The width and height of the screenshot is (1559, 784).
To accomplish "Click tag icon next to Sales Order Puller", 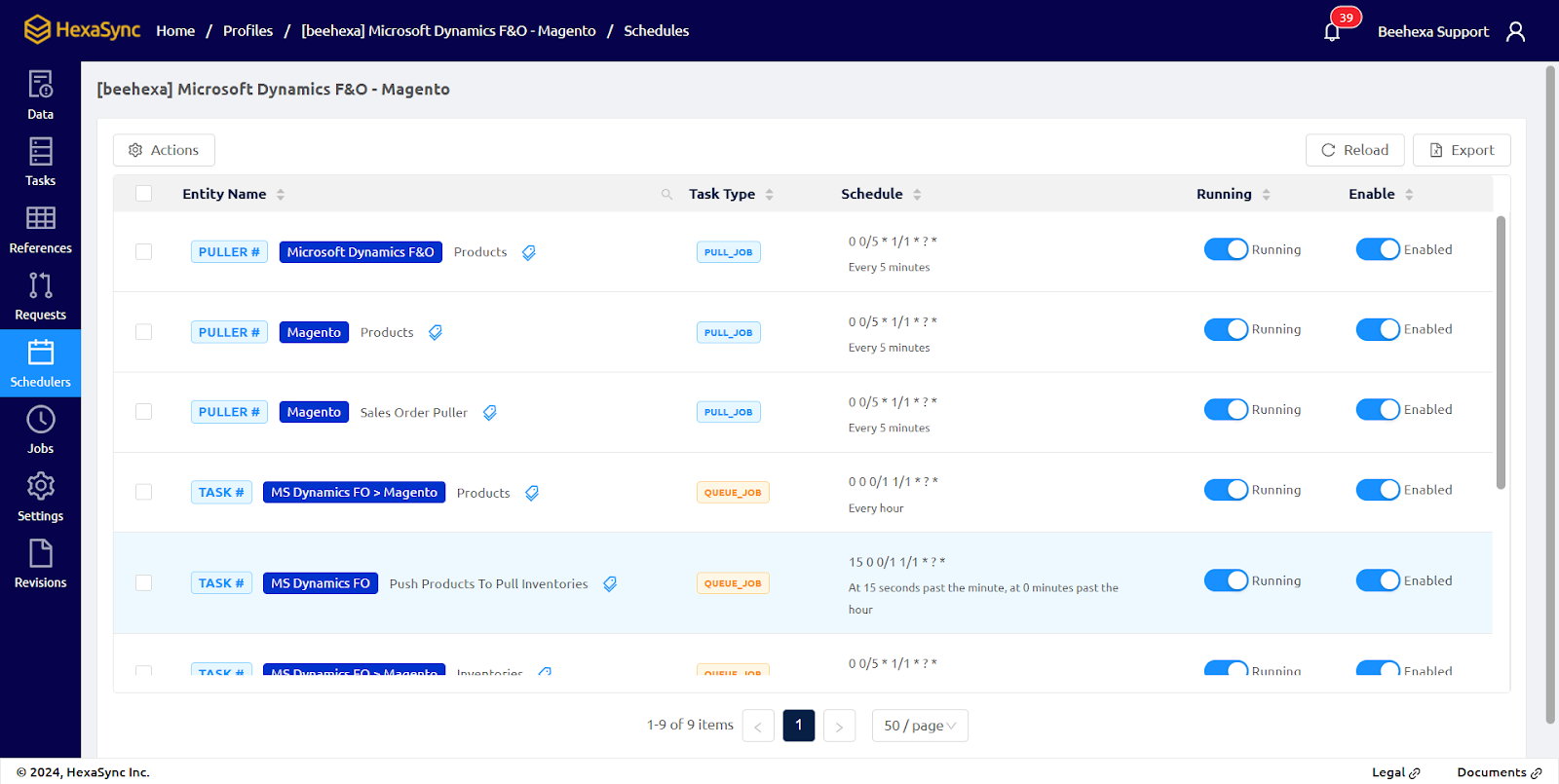I will click(490, 413).
